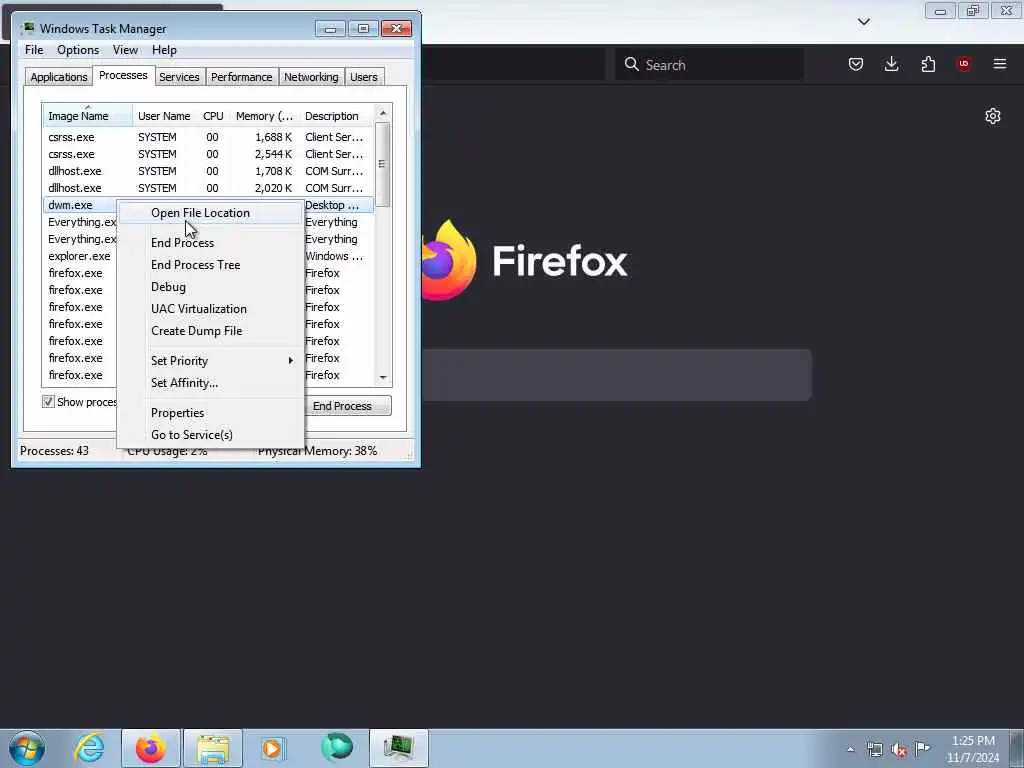Screen dimensions: 1024x768
Task: Open new tab settings gear in Firefox
Action: click(993, 116)
